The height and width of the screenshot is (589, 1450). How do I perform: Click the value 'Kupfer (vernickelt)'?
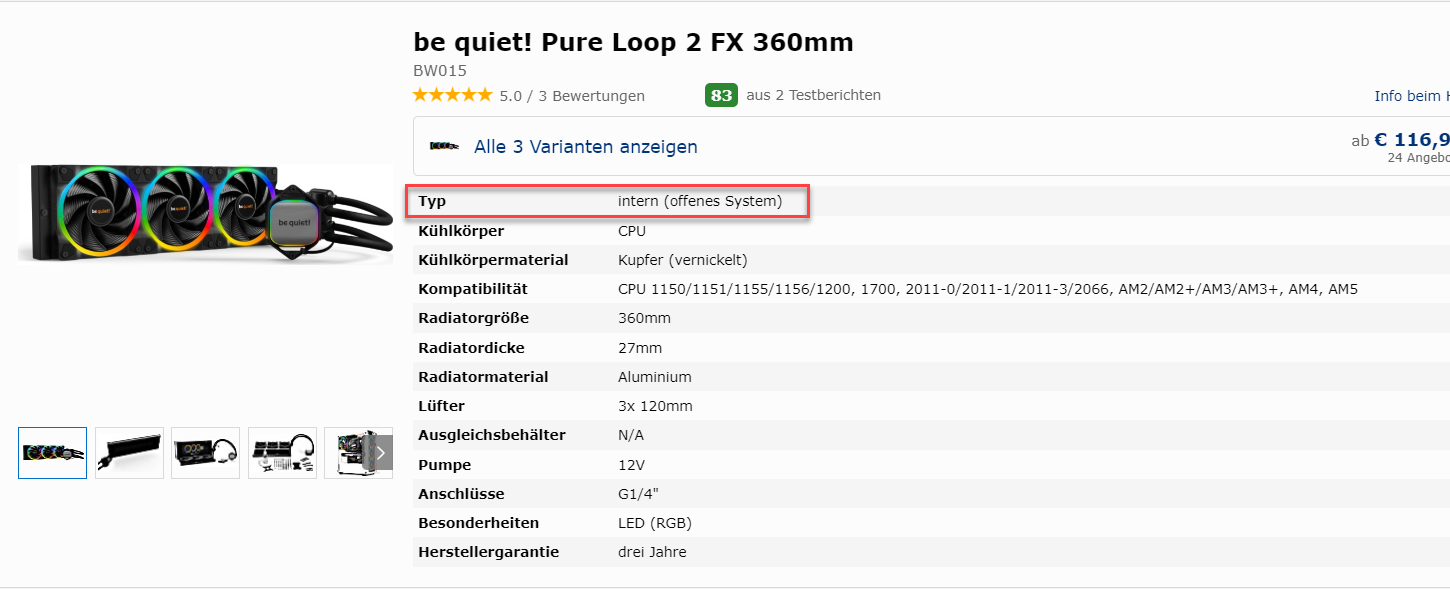pyautogui.click(x=683, y=260)
